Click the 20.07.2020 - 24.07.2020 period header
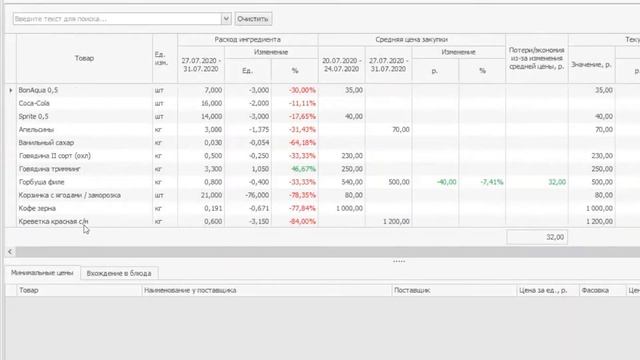Image resolution: width=640 pixels, height=360 pixels. coord(342,64)
